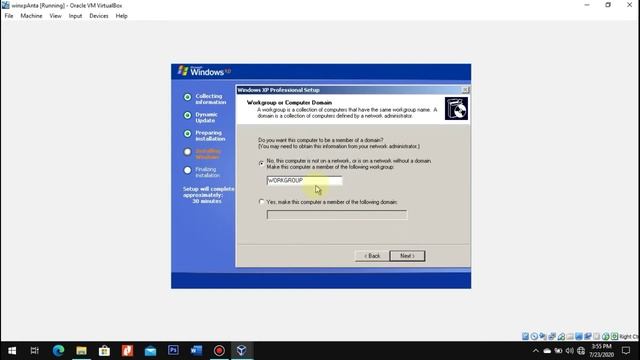Open the Help menu

[121, 16]
